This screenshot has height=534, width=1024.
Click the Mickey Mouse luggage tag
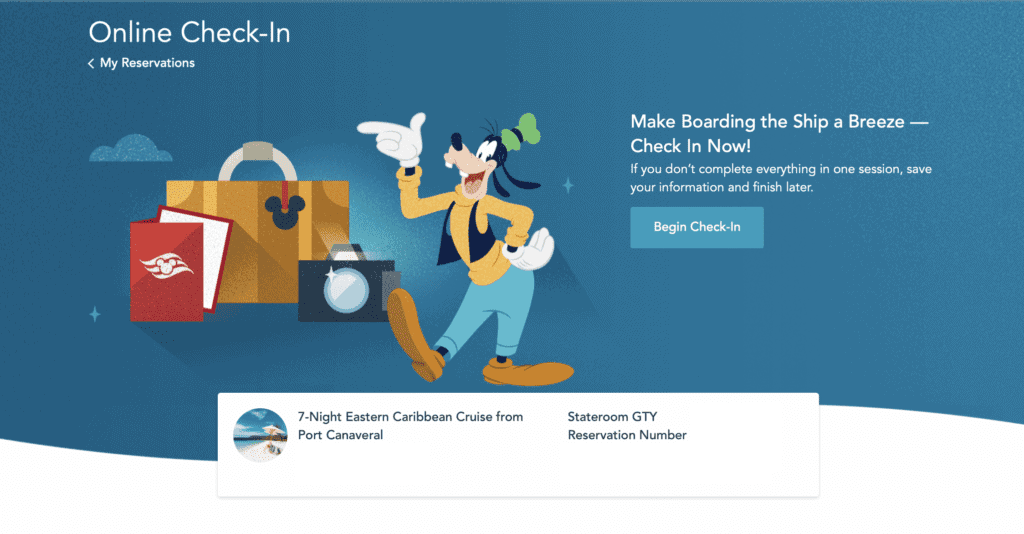pos(285,208)
